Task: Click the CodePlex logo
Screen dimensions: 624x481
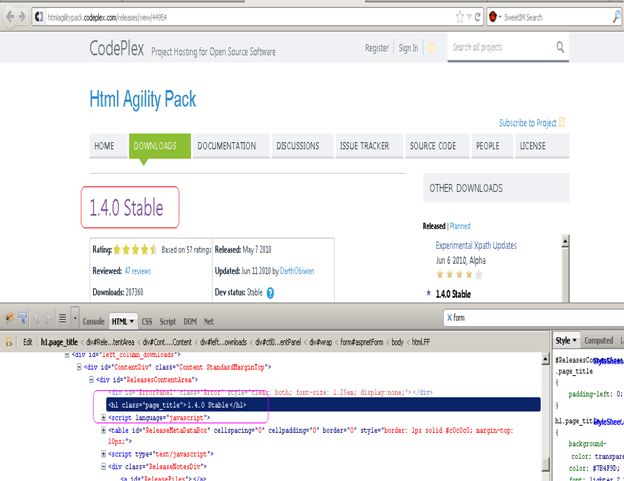Action: click(x=117, y=49)
